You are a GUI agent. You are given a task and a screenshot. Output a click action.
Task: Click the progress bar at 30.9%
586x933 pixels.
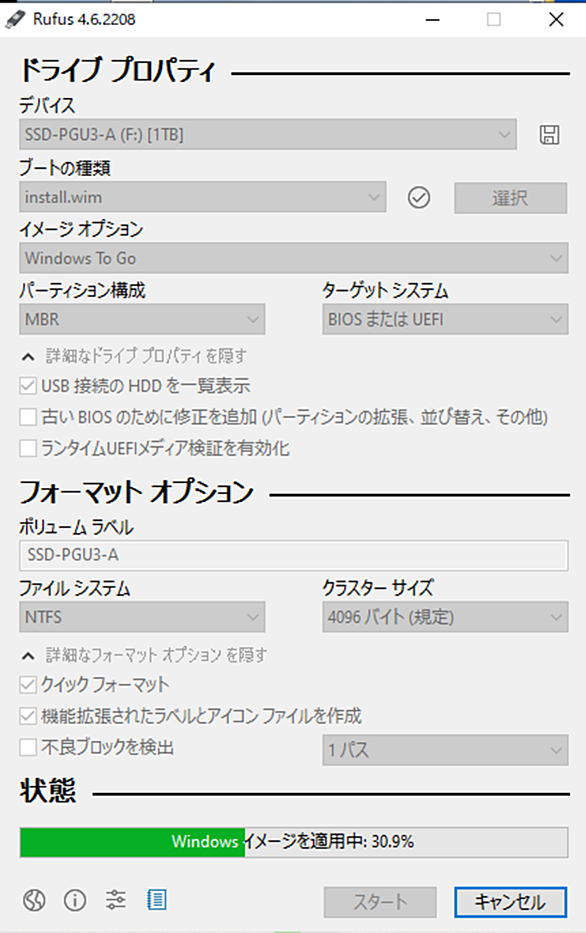tap(293, 842)
